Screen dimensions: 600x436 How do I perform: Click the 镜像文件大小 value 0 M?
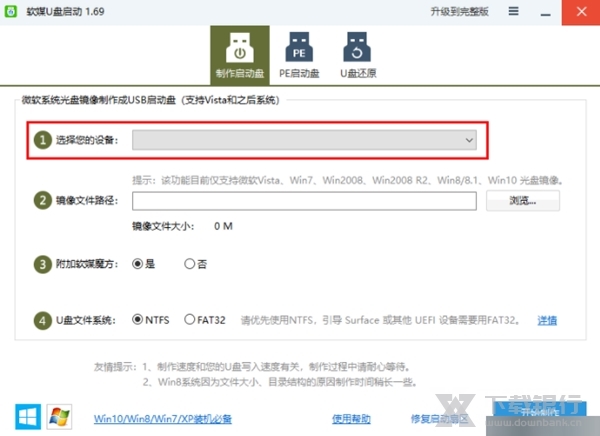pos(223,226)
